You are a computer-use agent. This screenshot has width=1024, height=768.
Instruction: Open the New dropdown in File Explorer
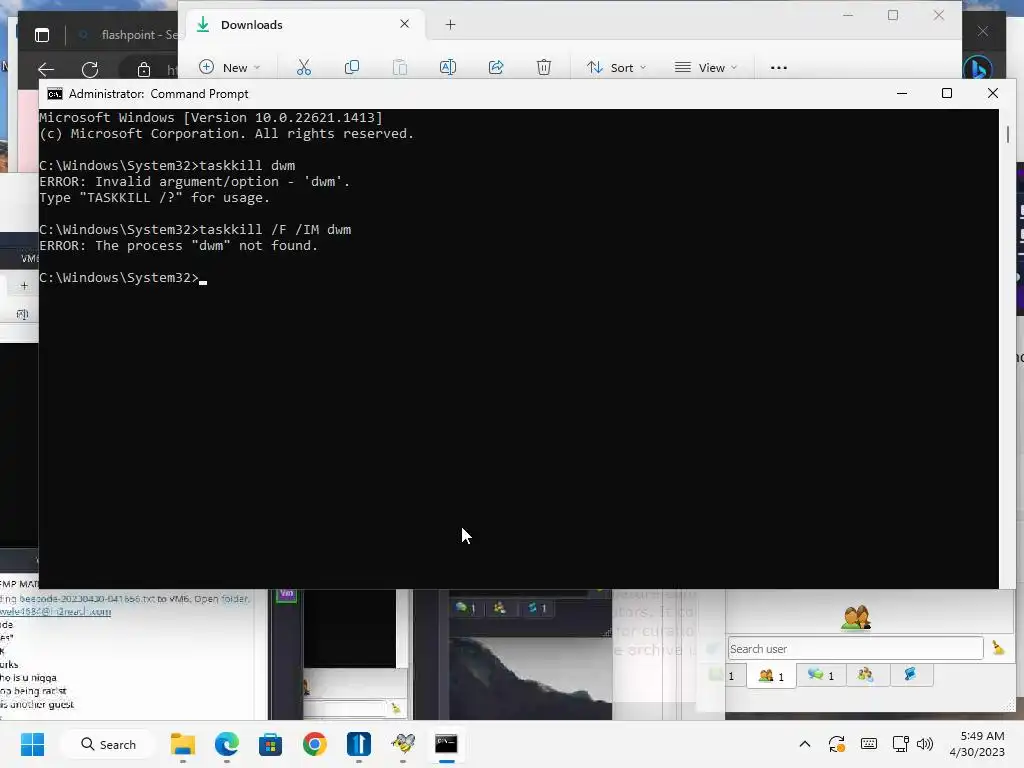pos(229,67)
